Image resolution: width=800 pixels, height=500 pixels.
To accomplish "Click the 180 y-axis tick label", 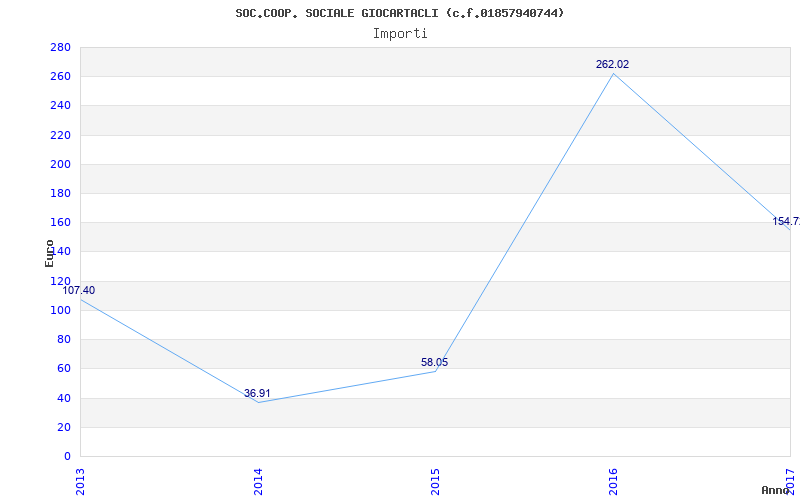I will pyautogui.click(x=60, y=193).
